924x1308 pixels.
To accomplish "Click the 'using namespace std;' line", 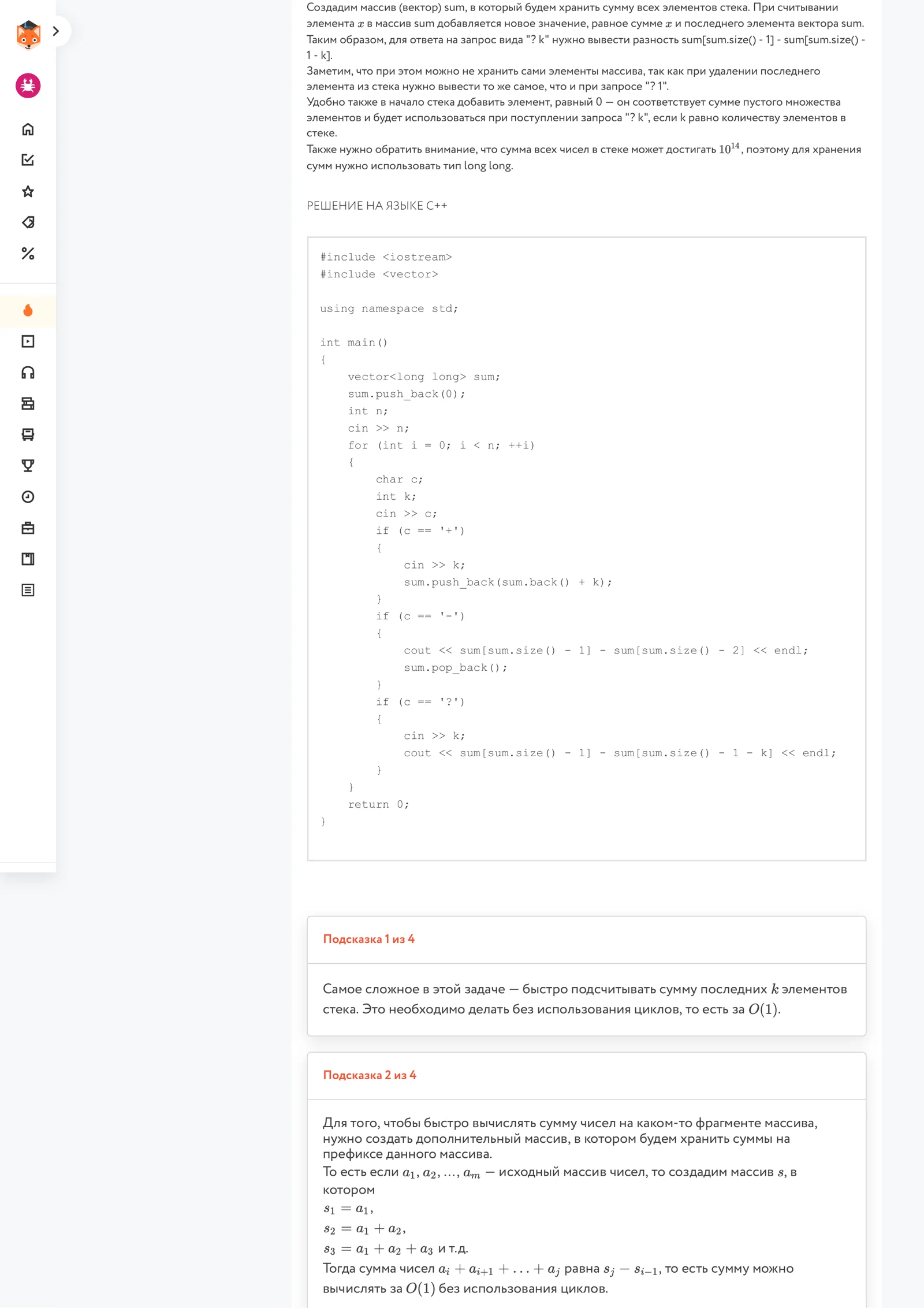I will 389,309.
